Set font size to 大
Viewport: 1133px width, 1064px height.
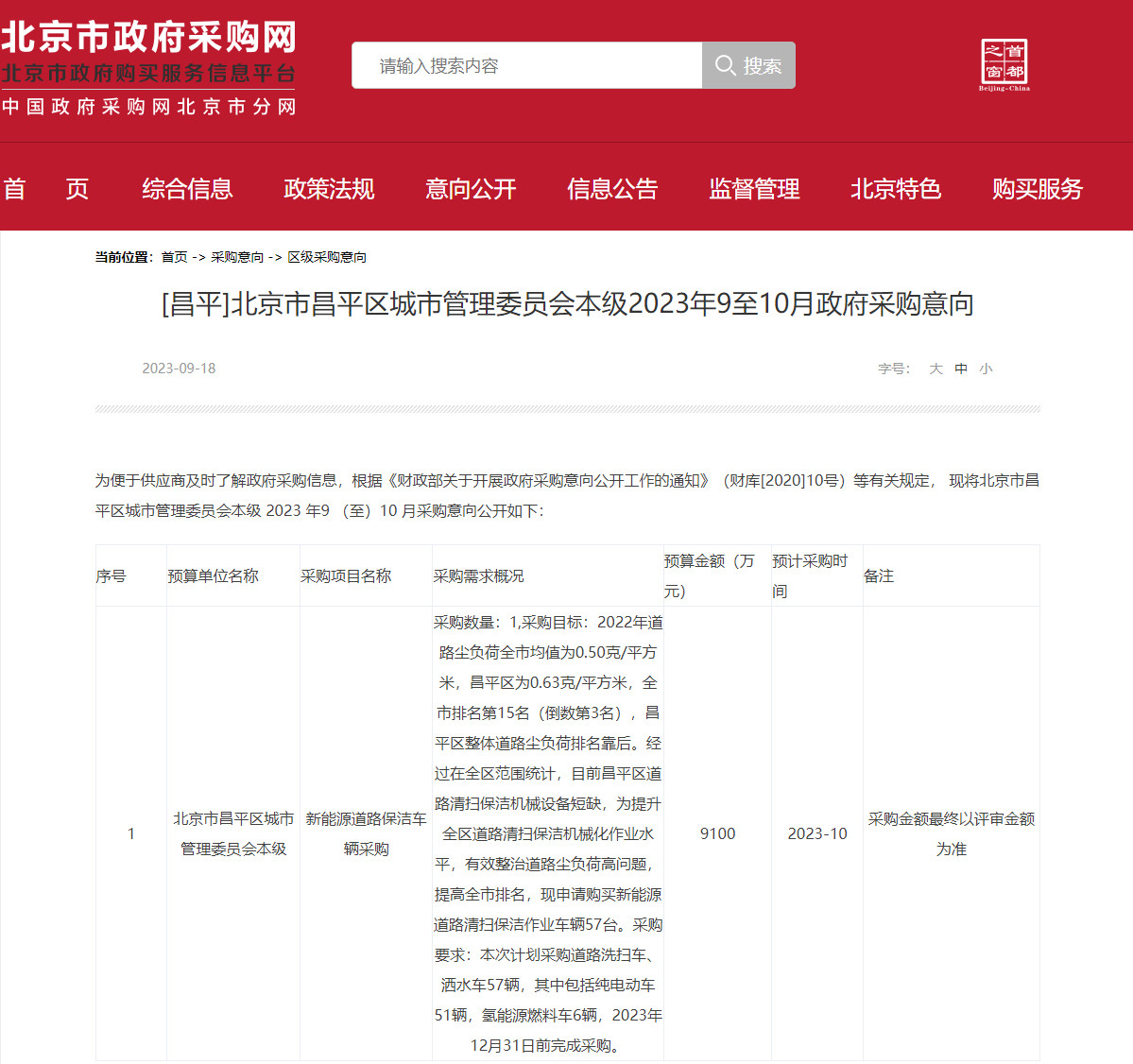(936, 369)
